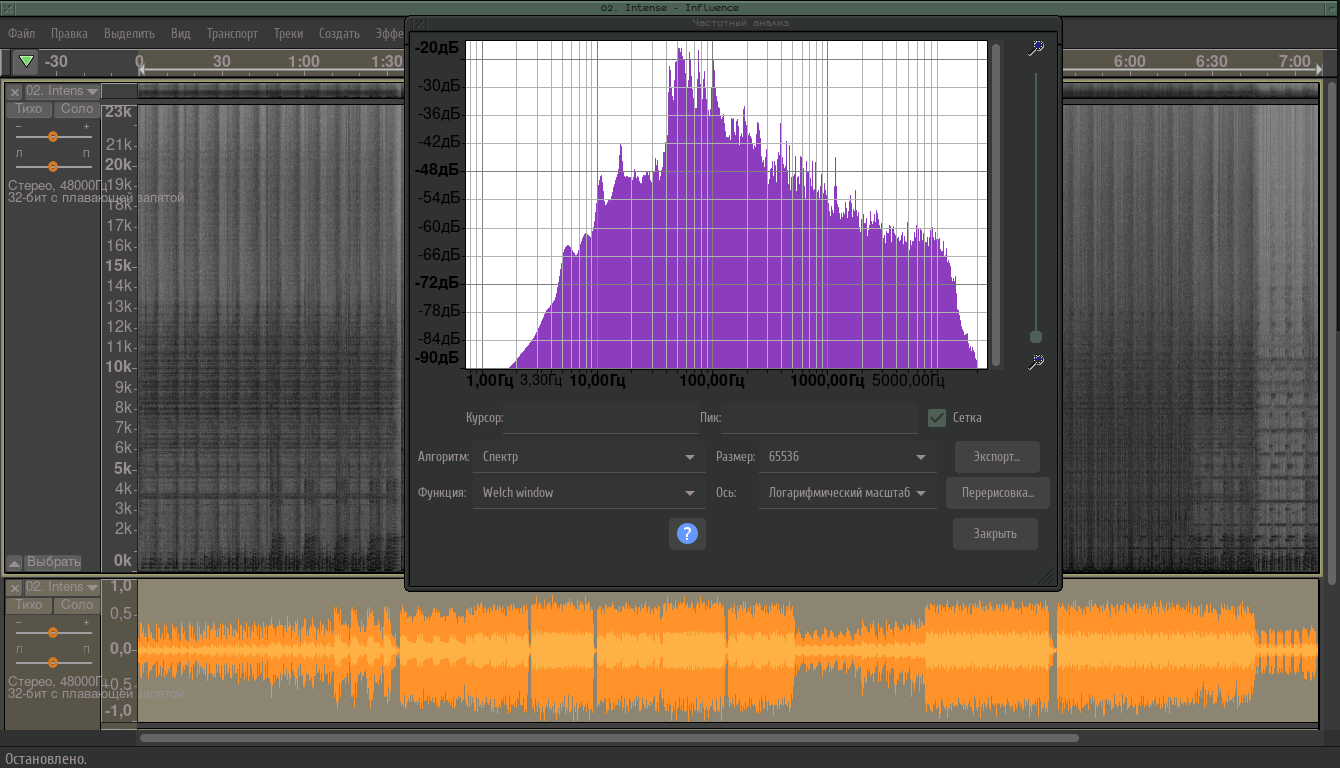Screen dimensions: 1340x768
Task: Solo waveform track with Соло
Action: [x=77, y=605]
